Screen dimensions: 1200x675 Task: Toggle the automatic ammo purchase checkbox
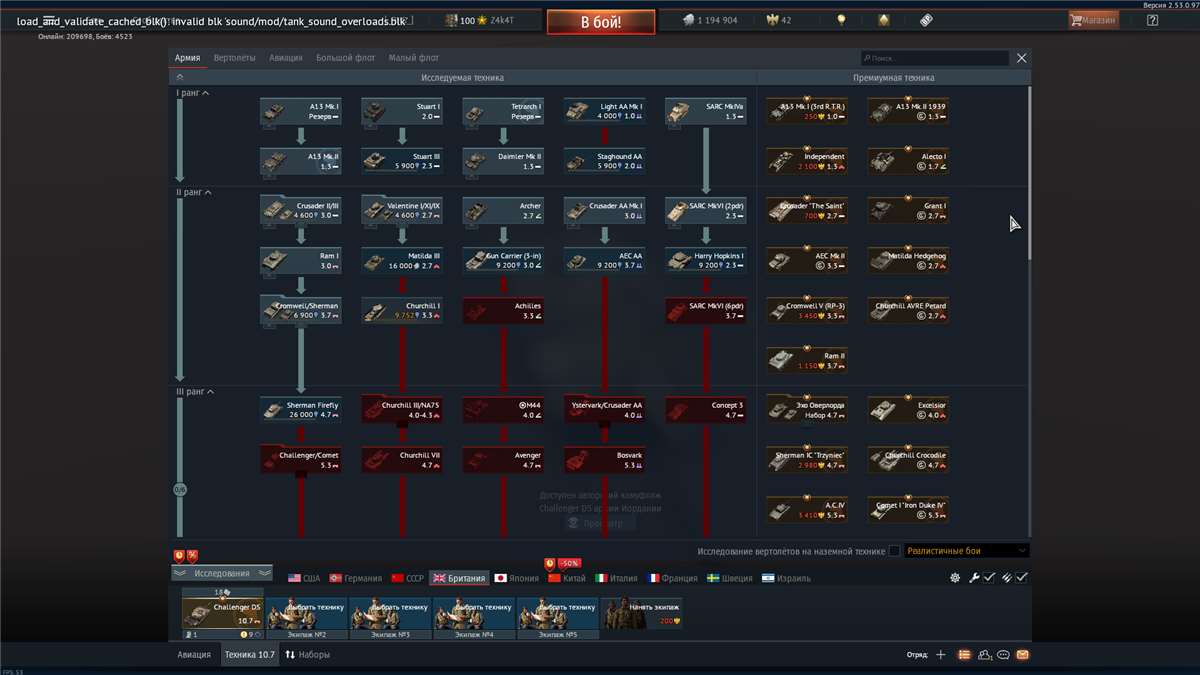[1021, 577]
